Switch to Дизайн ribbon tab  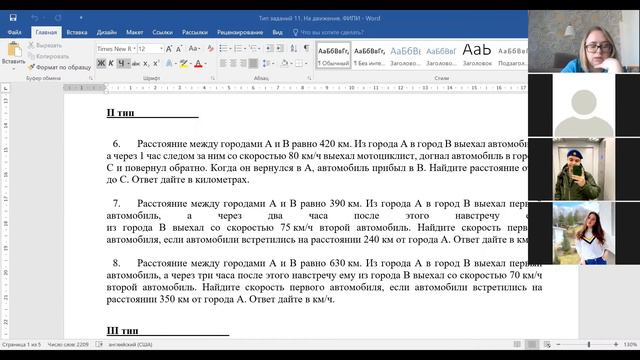click(107, 32)
